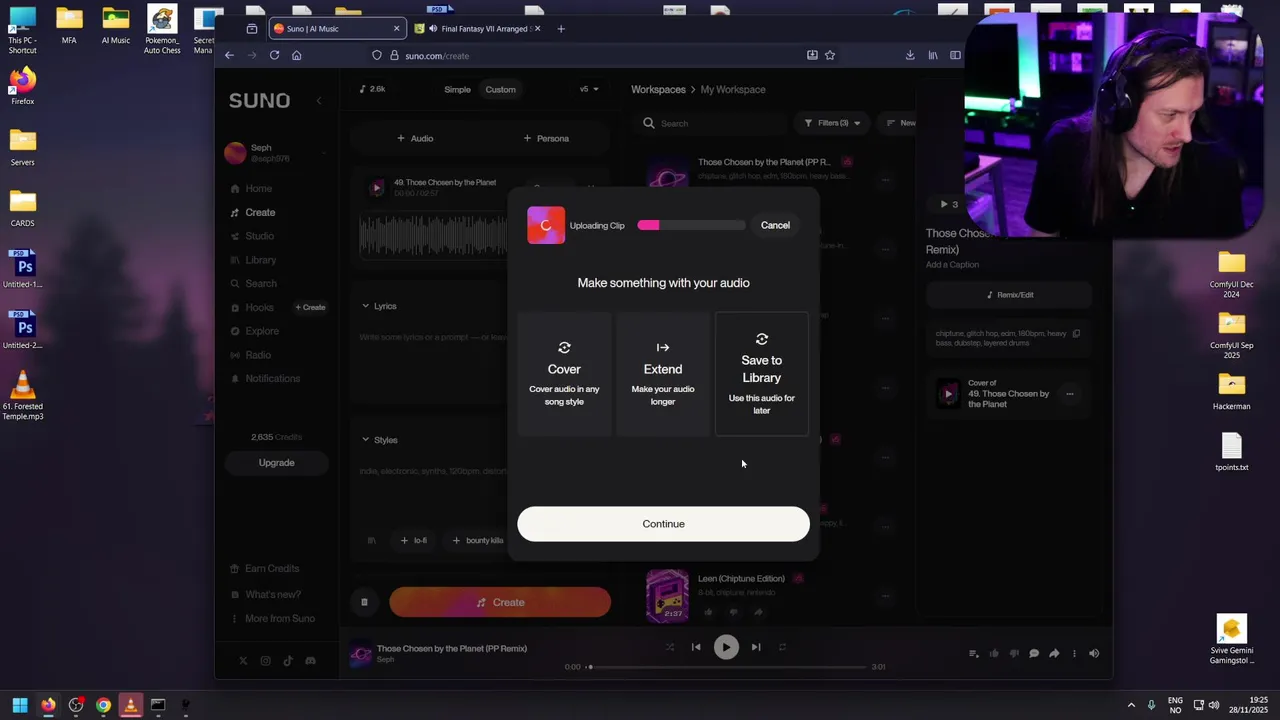Add the lo-fi style tag
This screenshot has width=1280, height=720.
[414, 540]
